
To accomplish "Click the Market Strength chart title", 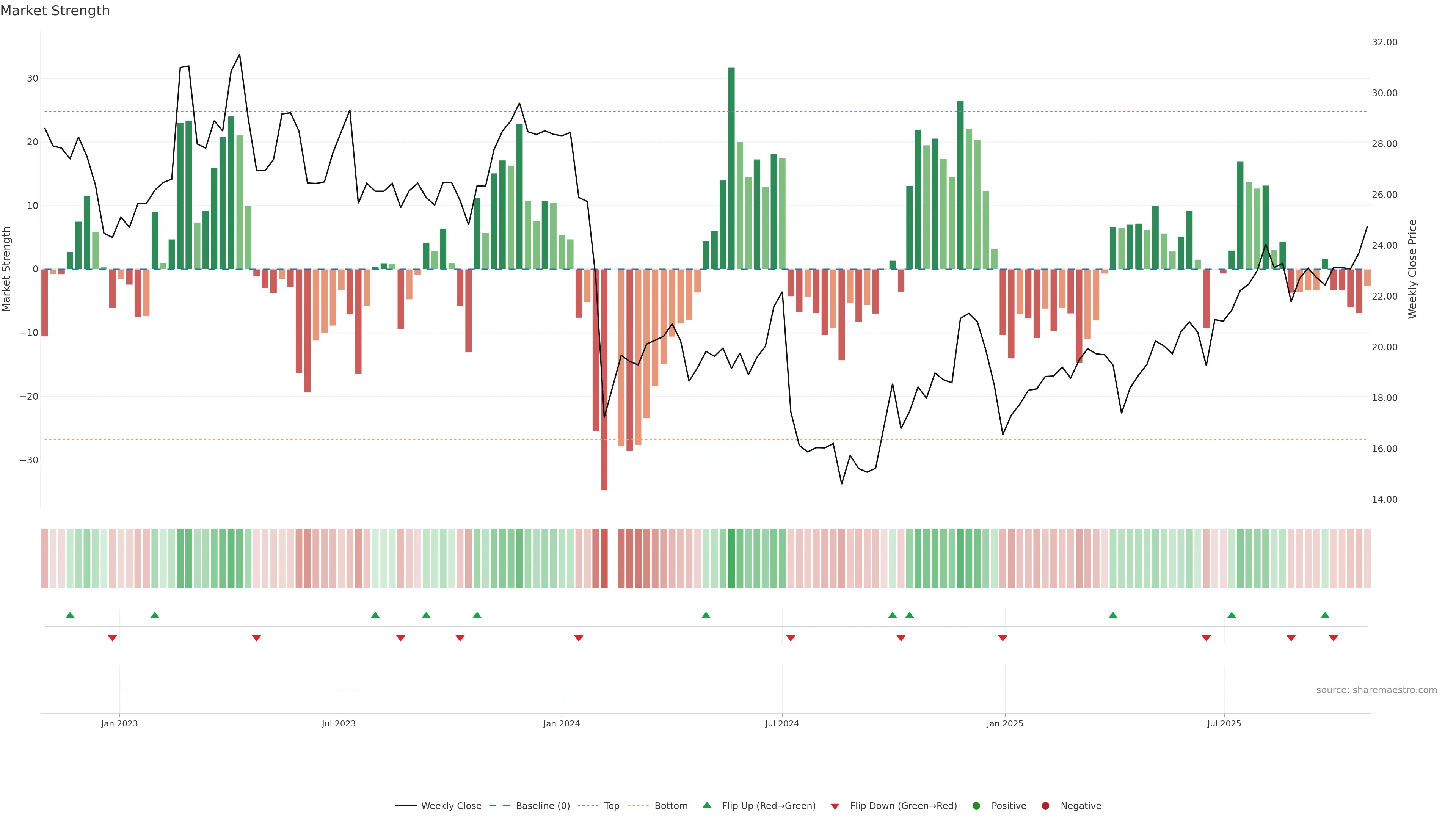I will [55, 11].
